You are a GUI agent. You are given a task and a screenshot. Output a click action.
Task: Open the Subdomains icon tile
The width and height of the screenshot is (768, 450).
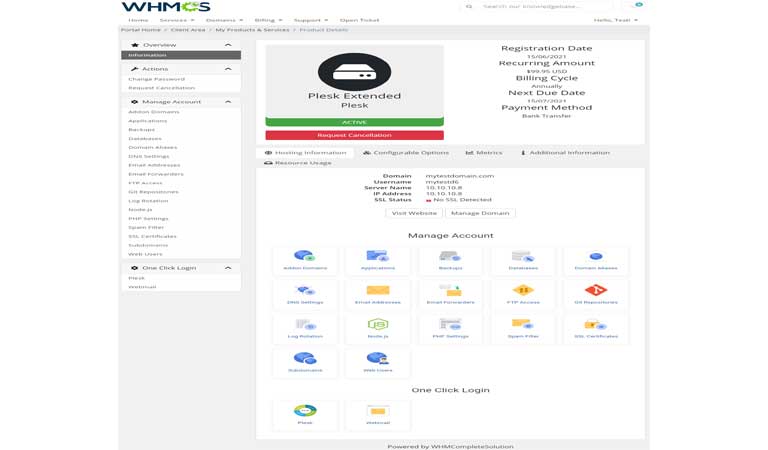pos(305,362)
